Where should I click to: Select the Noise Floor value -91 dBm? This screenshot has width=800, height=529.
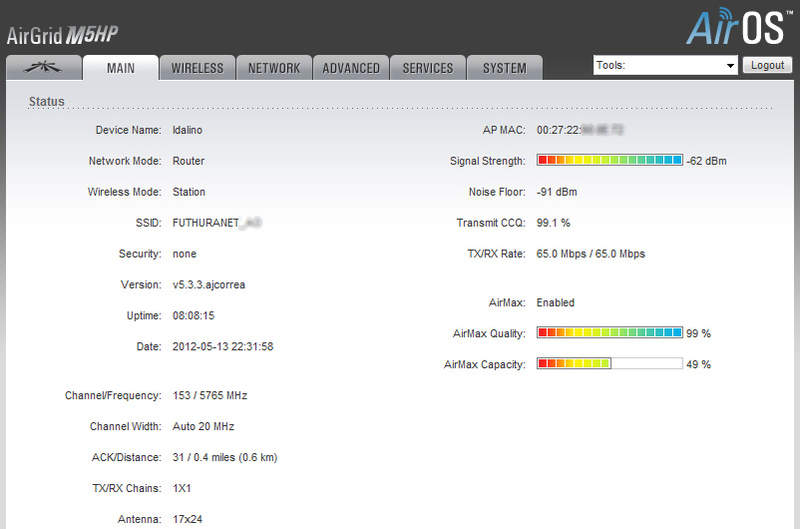coord(557,192)
